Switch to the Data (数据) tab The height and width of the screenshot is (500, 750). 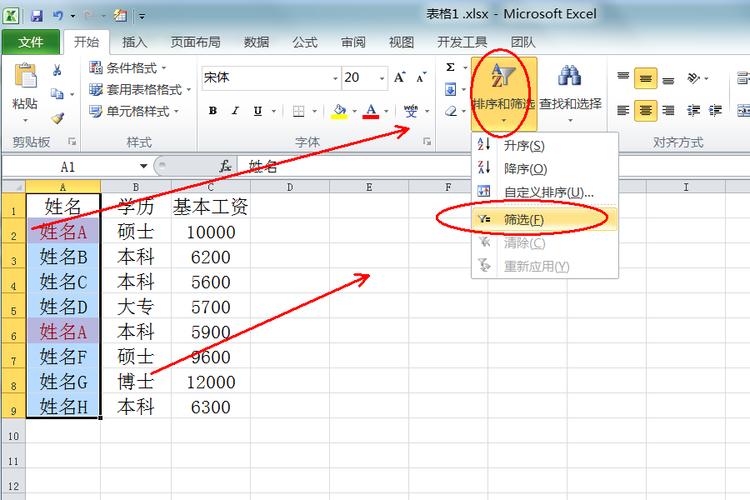tap(256, 42)
